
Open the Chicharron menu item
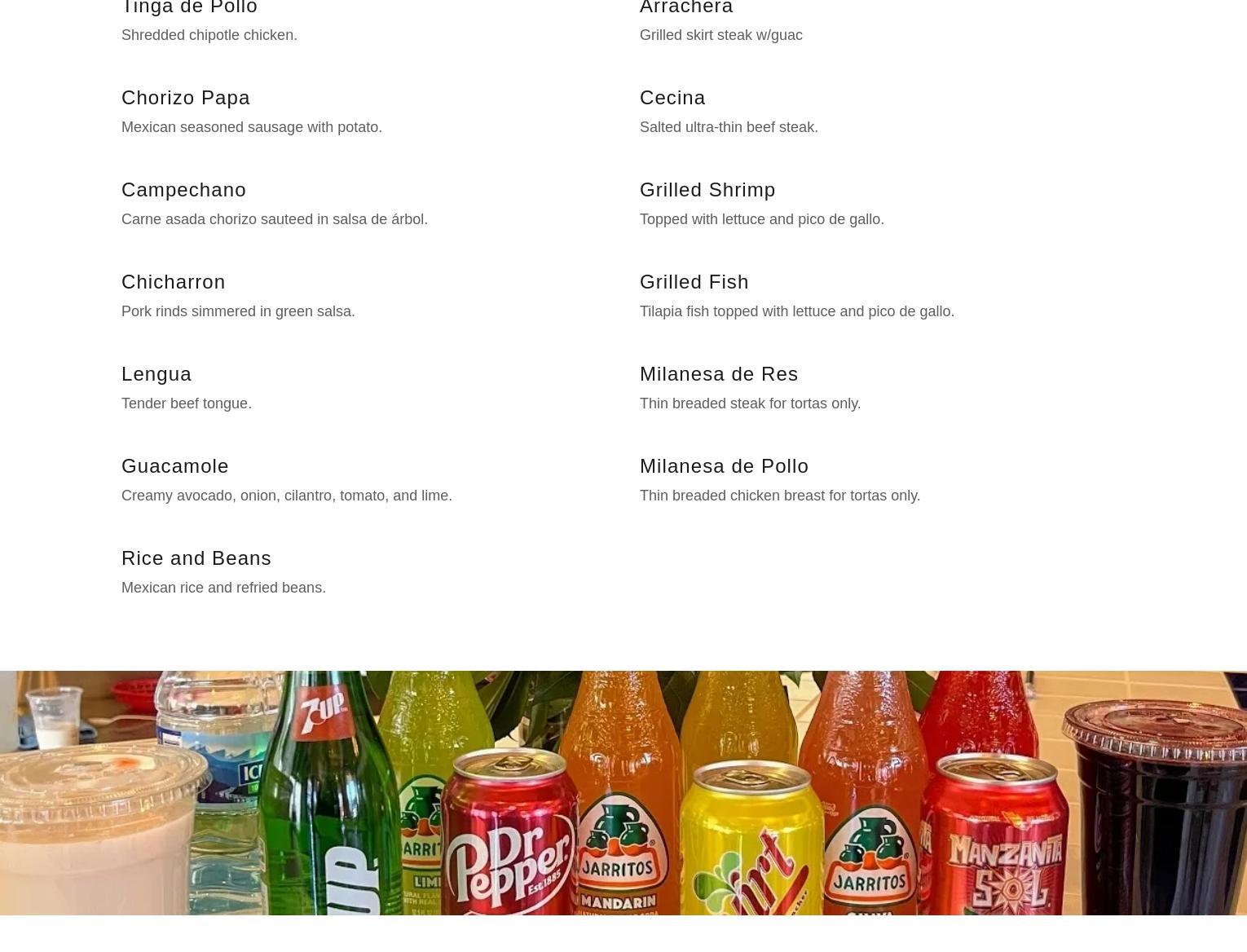pyautogui.click(x=173, y=281)
